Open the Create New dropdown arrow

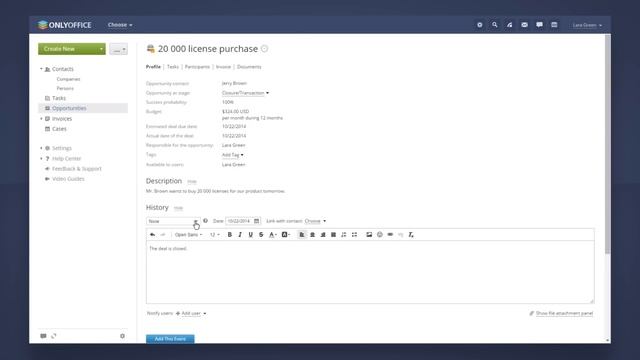[101, 49]
